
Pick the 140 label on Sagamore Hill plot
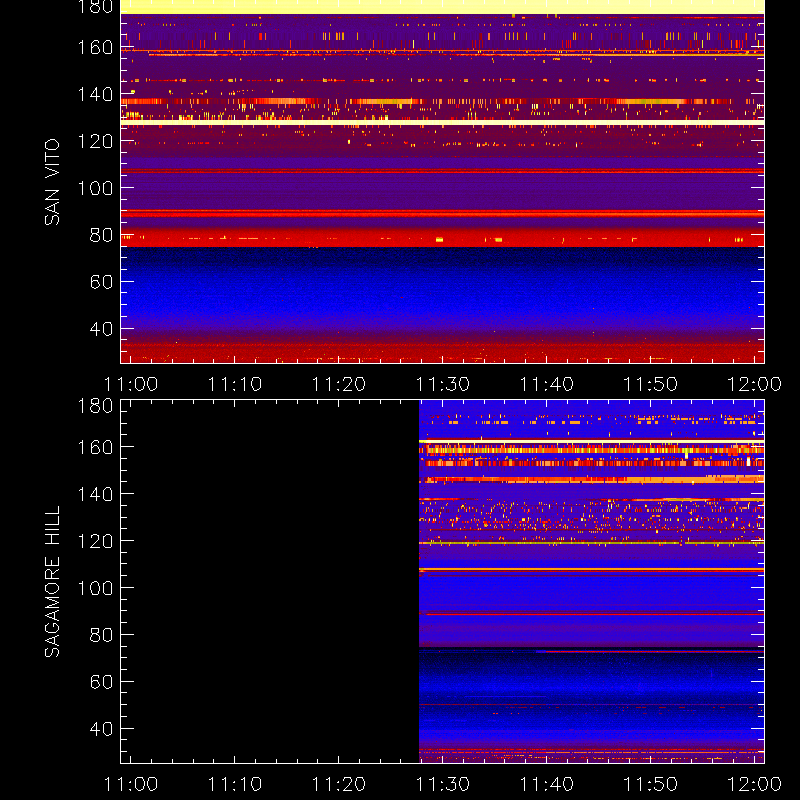95,494
